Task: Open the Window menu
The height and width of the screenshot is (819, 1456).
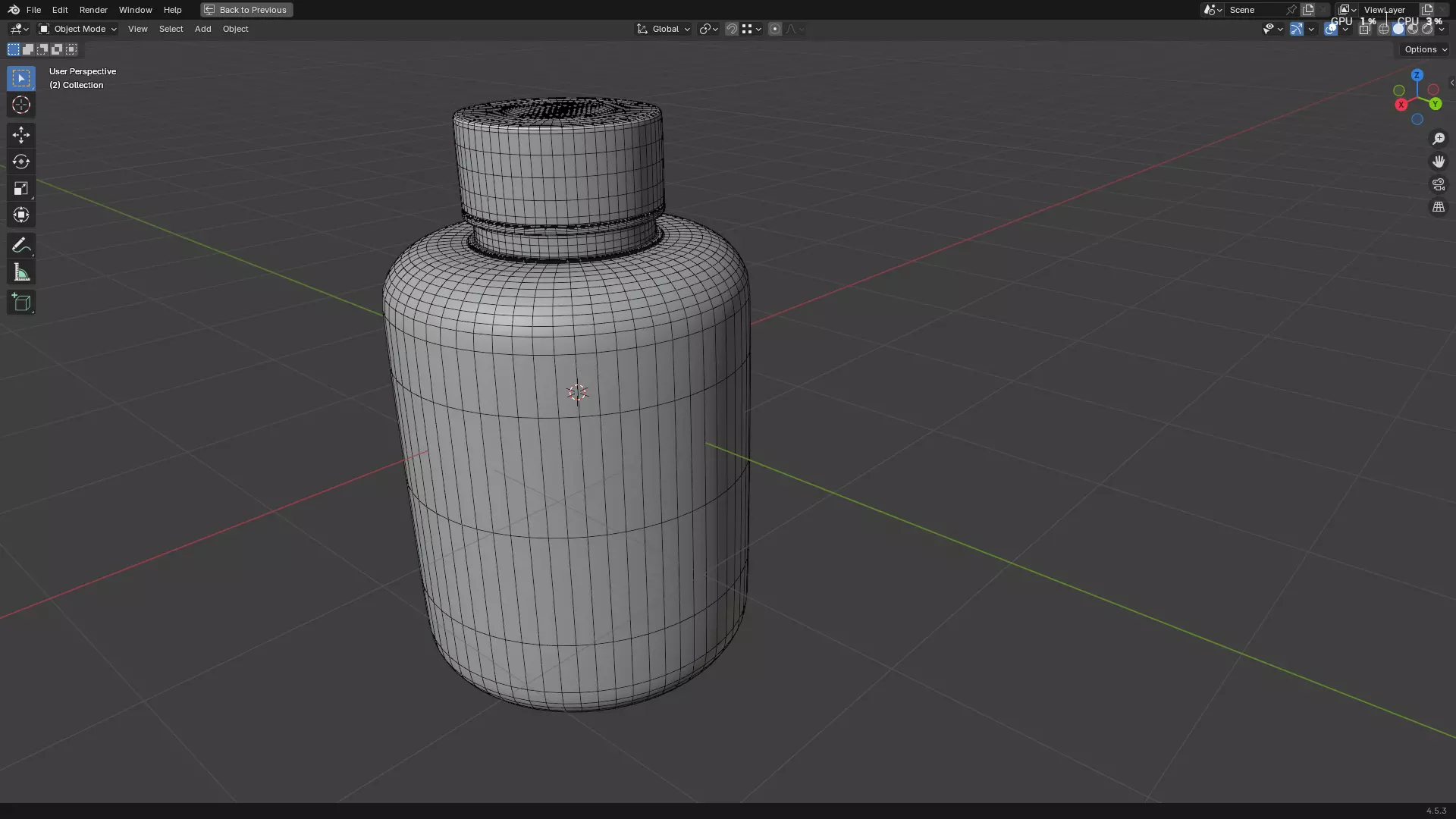Action: click(x=135, y=10)
